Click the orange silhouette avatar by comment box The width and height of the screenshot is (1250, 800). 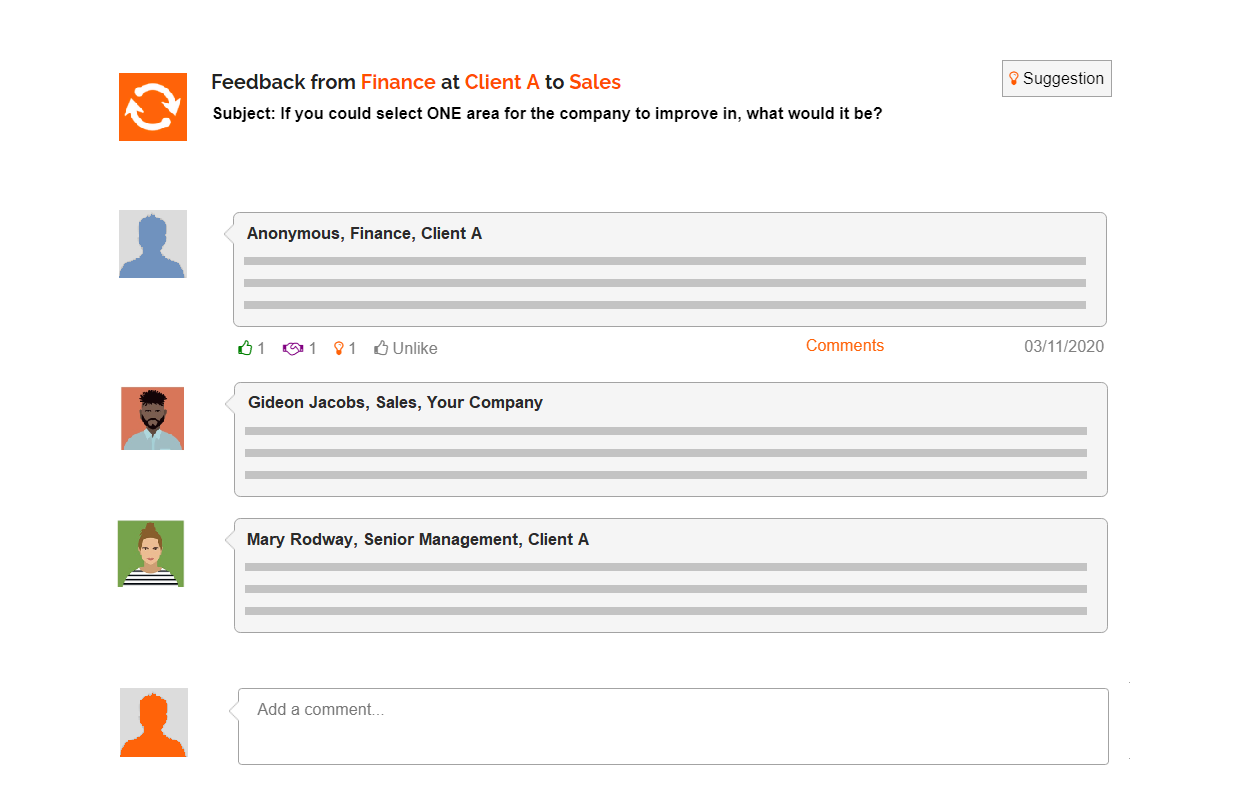(x=154, y=722)
